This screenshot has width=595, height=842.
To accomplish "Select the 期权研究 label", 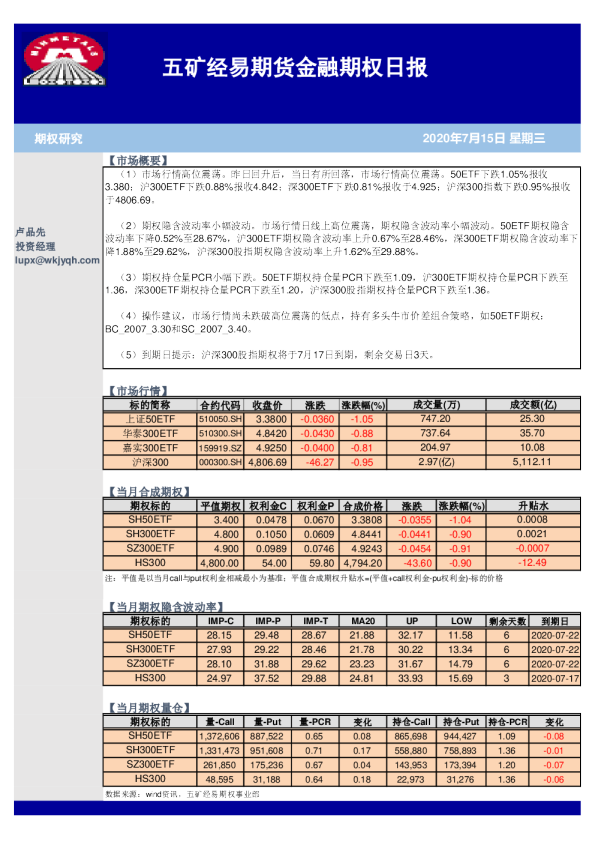I will click(59, 139).
